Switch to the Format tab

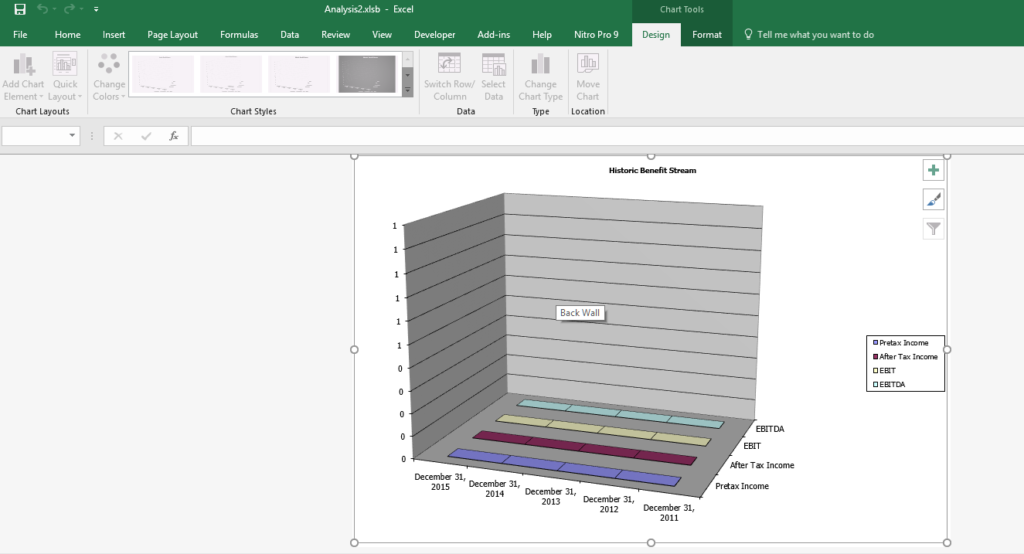706,34
